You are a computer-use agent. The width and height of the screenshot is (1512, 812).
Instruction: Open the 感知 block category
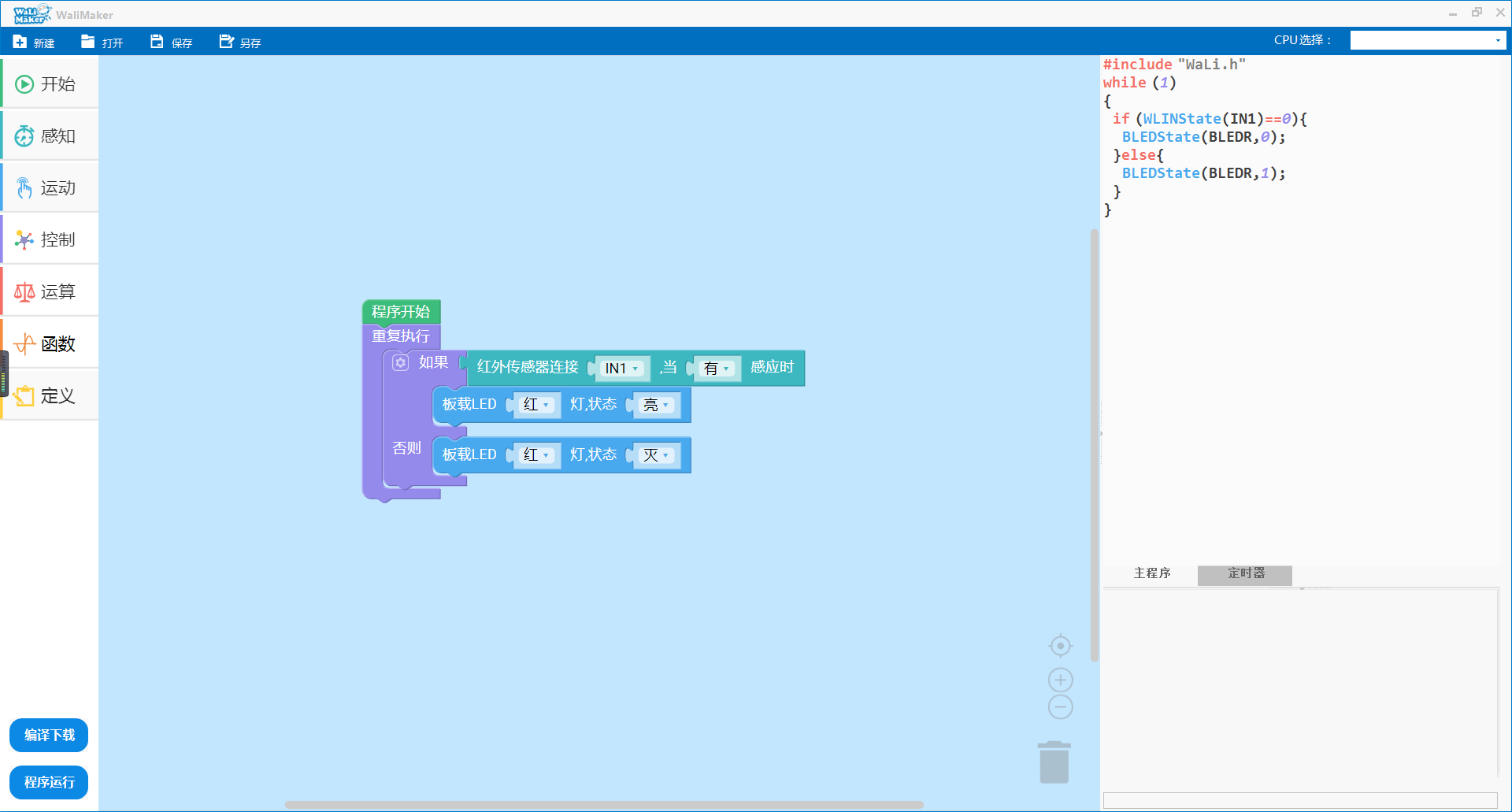50,136
